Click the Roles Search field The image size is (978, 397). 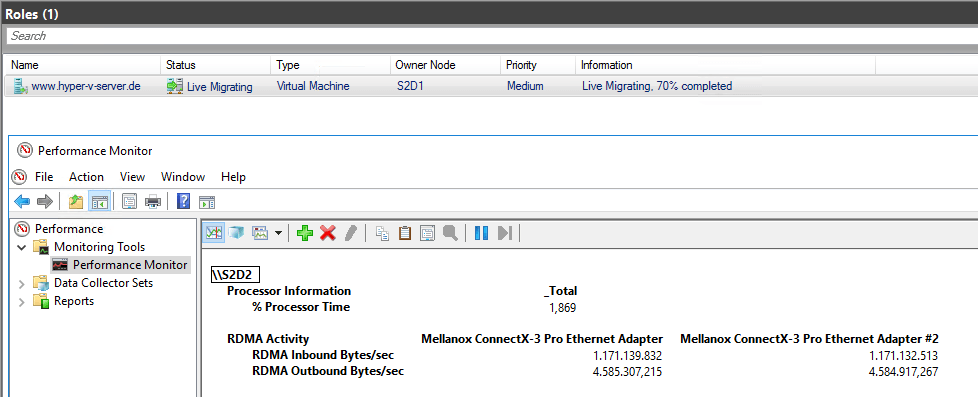491,36
